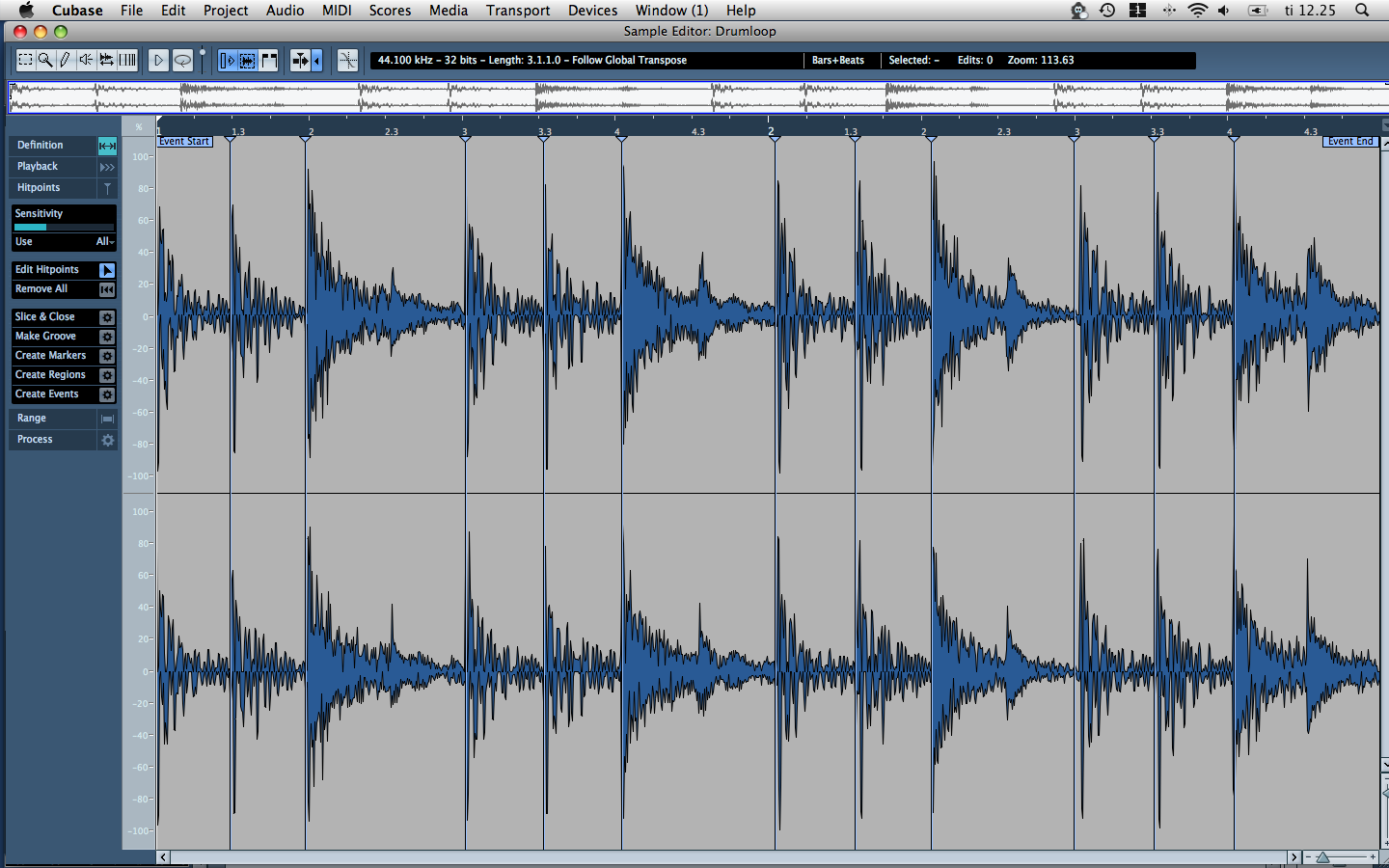Click the zoom out minus button

coord(1308,857)
